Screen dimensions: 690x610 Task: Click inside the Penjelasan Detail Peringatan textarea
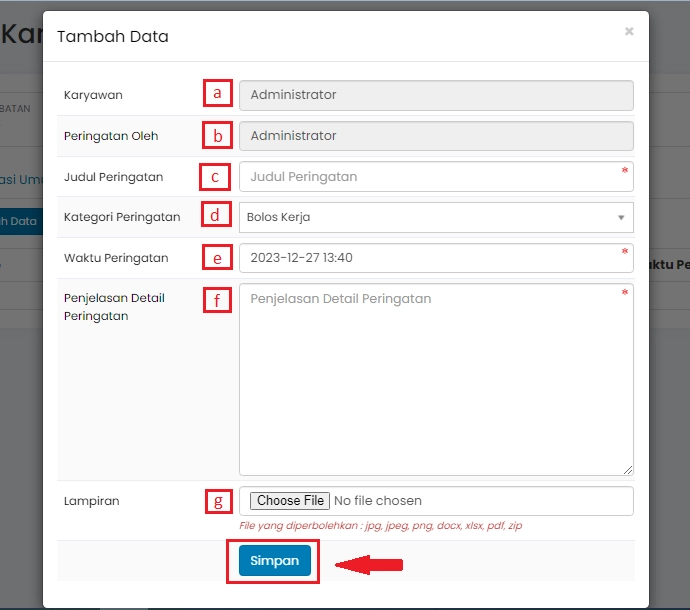pyautogui.click(x=435, y=380)
